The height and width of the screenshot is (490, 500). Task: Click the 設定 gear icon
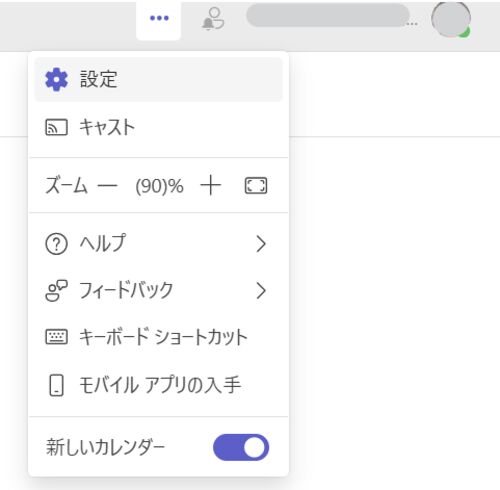tap(57, 79)
